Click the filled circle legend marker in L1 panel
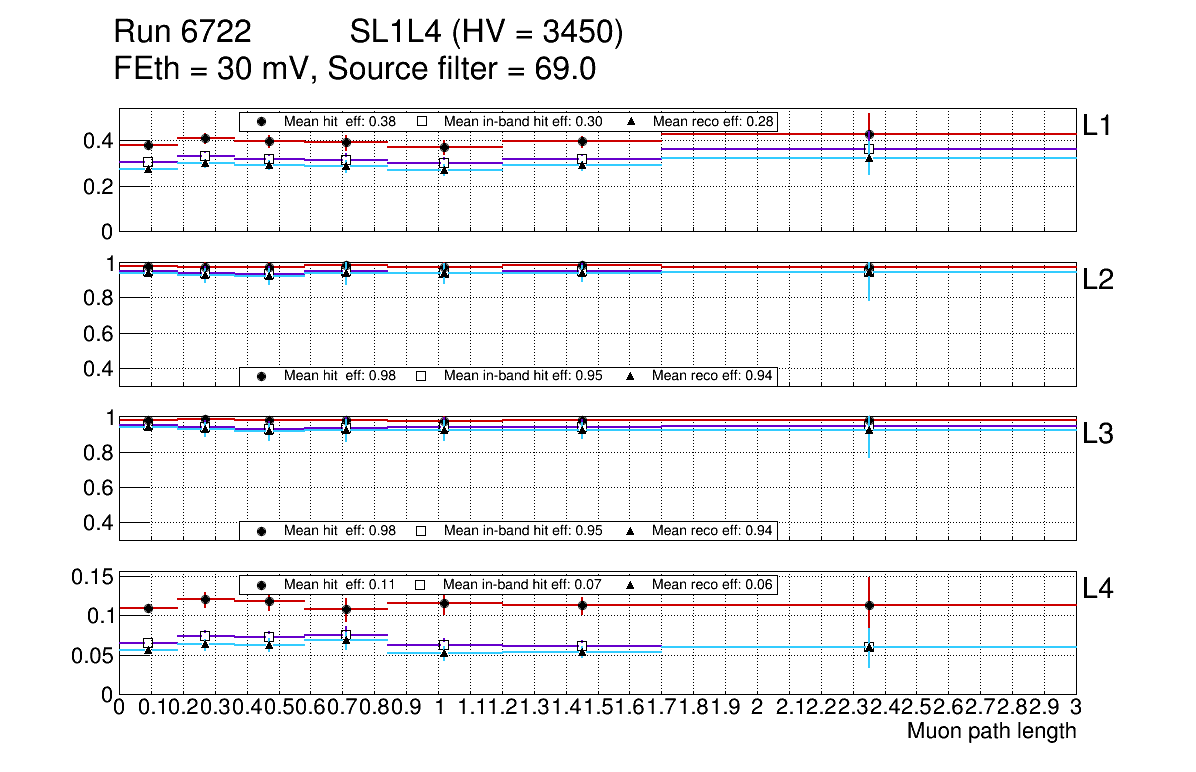 tap(261, 121)
